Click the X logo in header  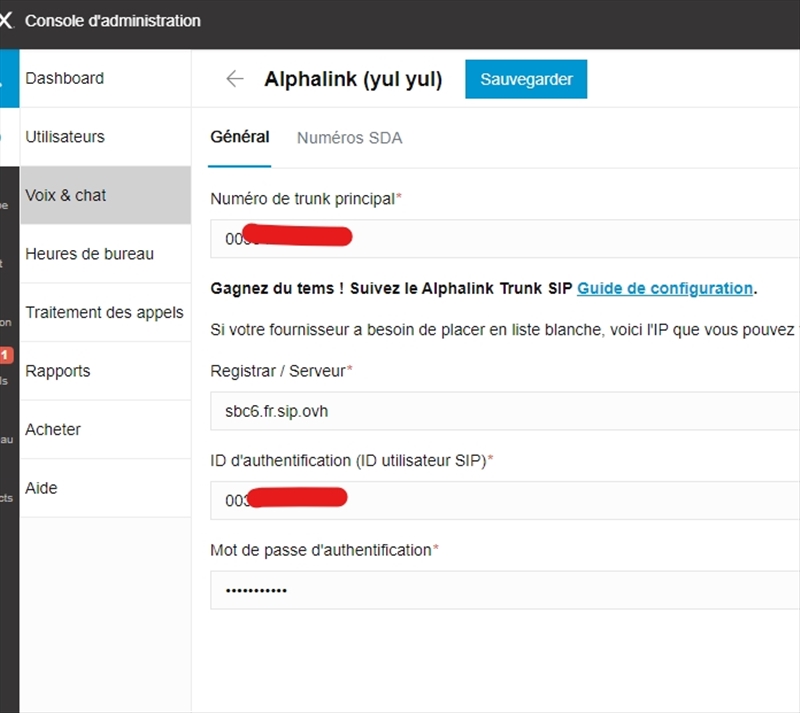click(x=6, y=21)
